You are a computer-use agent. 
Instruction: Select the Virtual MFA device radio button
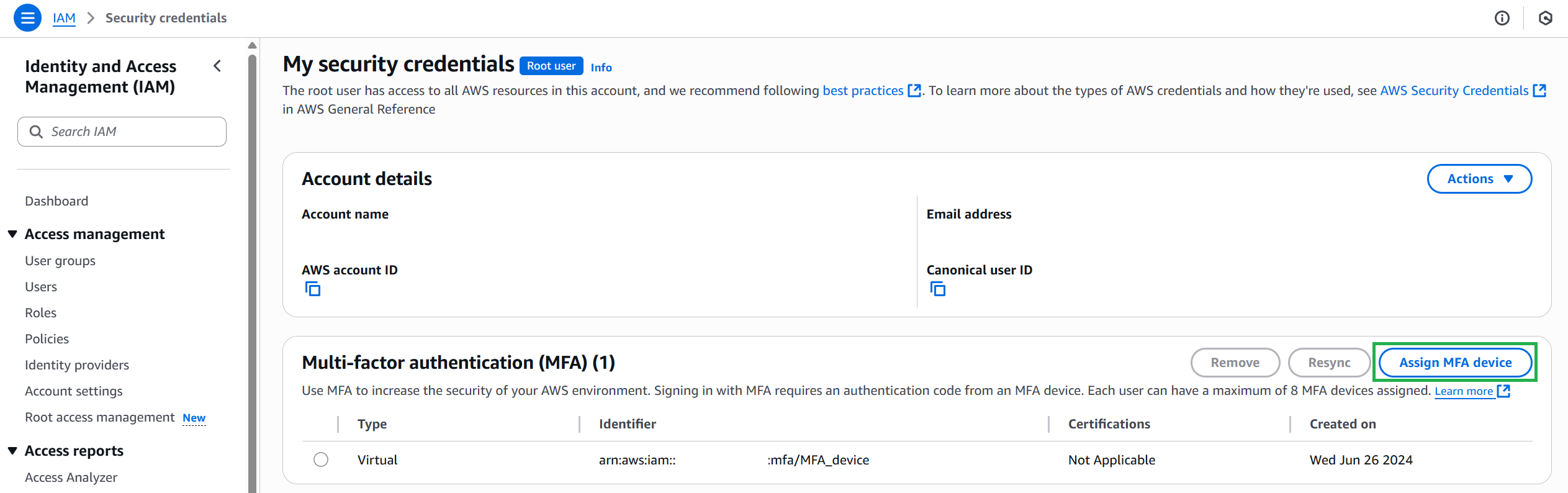coord(321,459)
